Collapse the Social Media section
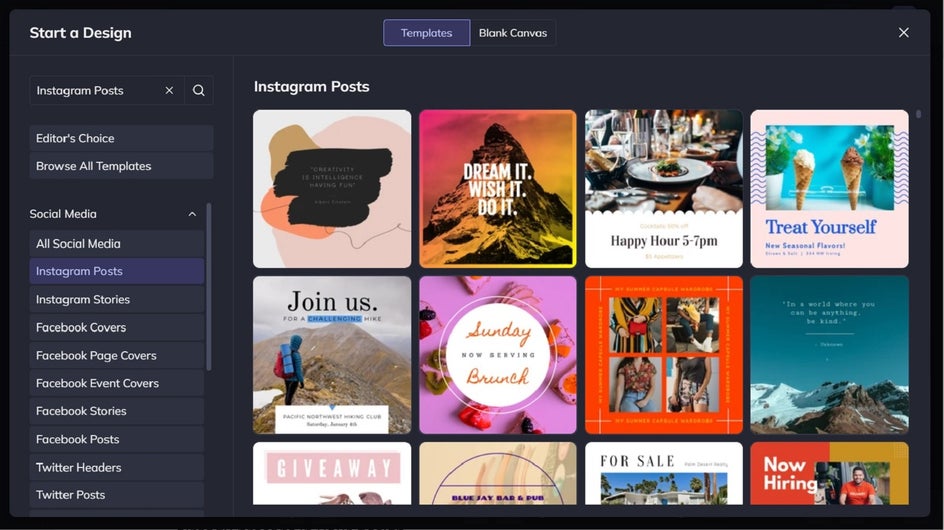 (x=192, y=214)
